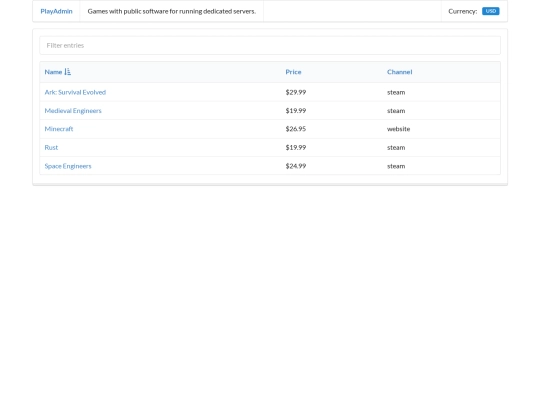This screenshot has height=405, width=540.
Task: Click the ascending sort icon beside Name
Action: click(x=68, y=72)
